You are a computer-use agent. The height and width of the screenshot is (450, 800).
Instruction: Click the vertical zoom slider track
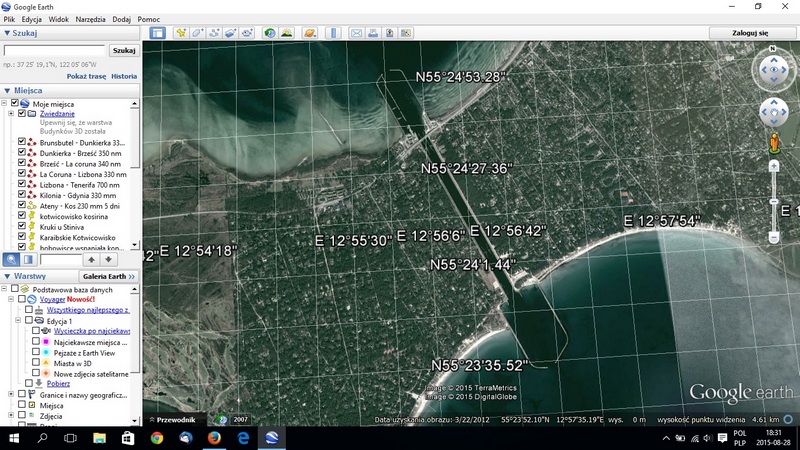tap(774, 202)
